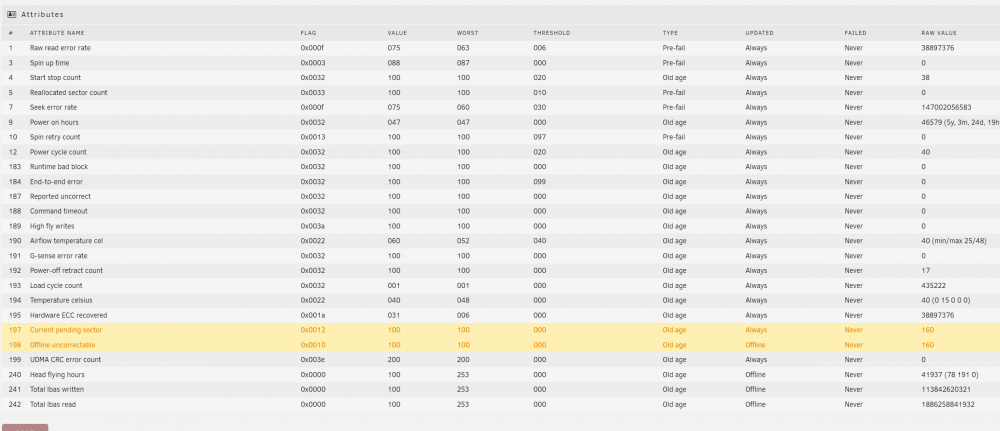Select the Offline uncorrectable attribute row
The image size is (1000, 431).
500,345
